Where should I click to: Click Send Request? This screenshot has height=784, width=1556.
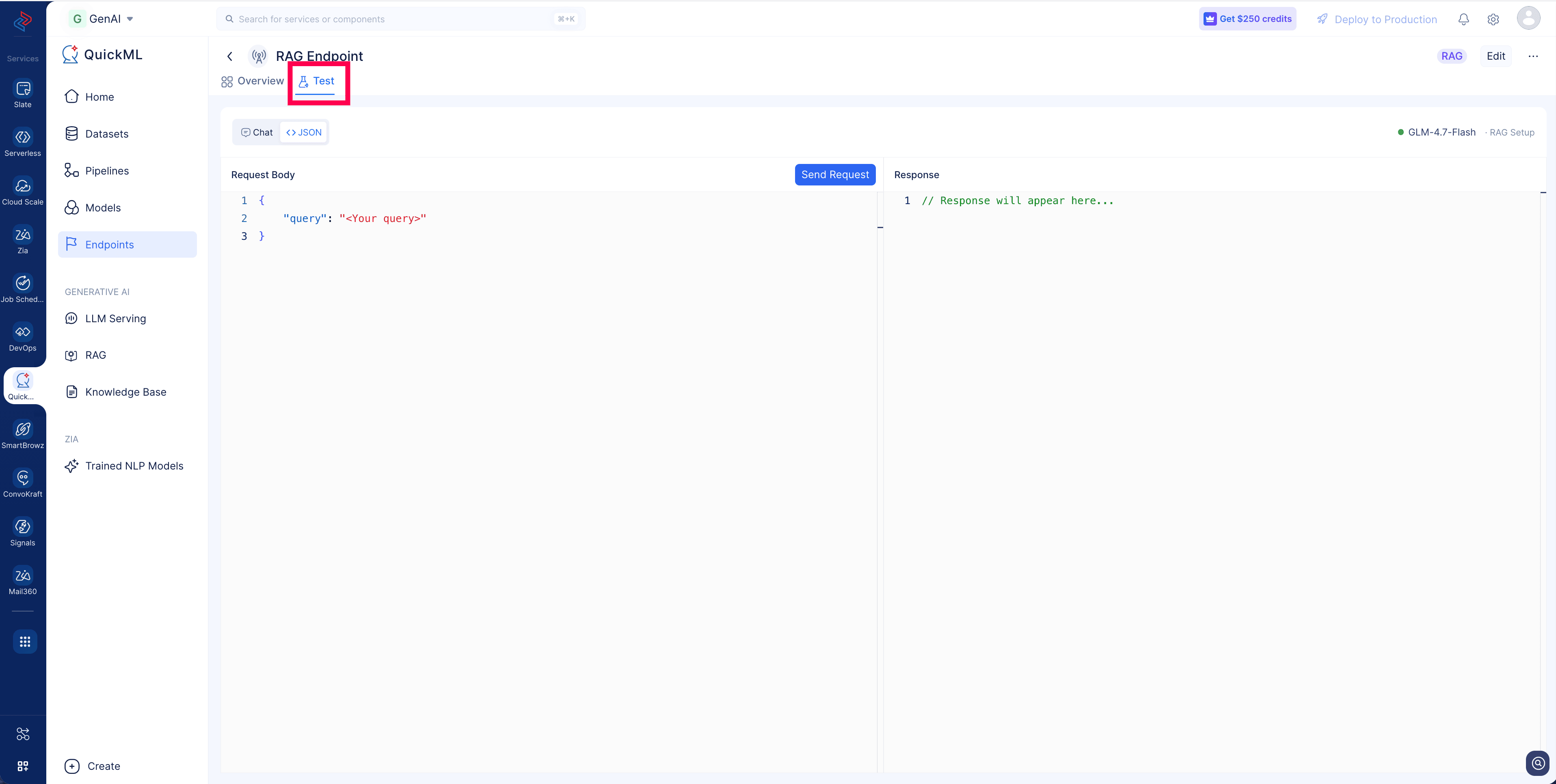pos(835,174)
